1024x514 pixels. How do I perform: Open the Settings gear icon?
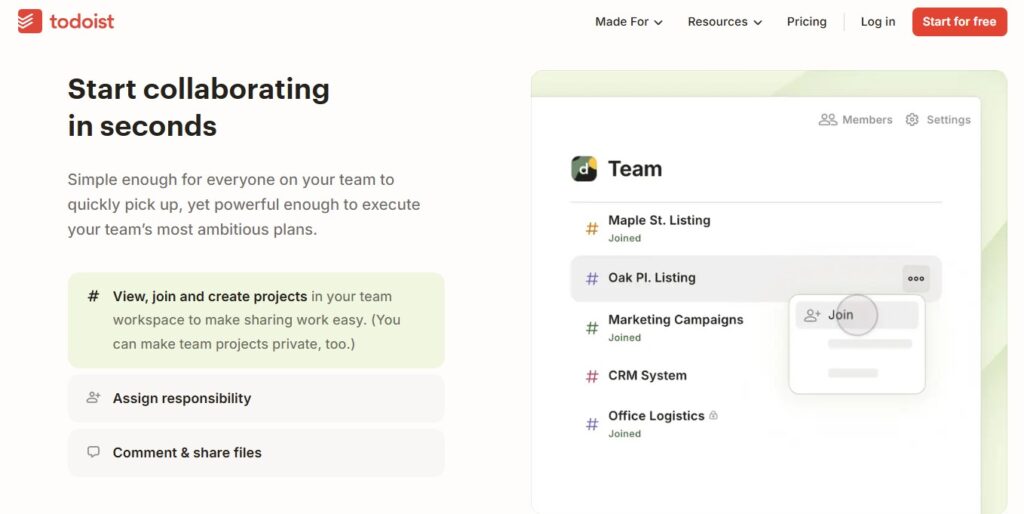coord(912,120)
